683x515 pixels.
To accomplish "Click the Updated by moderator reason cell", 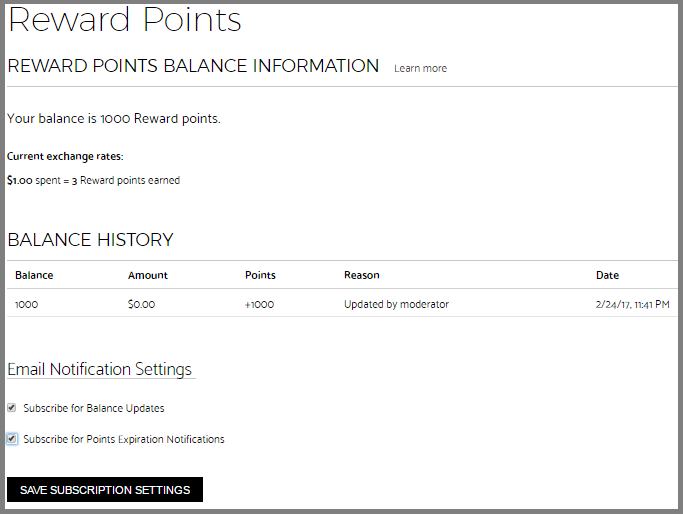I will [396, 304].
